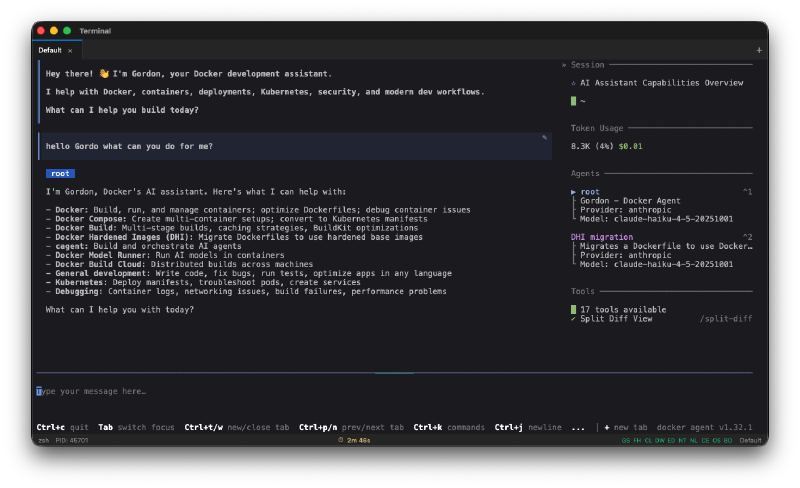Viewport: 800px width, 488px height.
Task: Click Provider: anthropic under DHI migration
Action: (626, 255)
